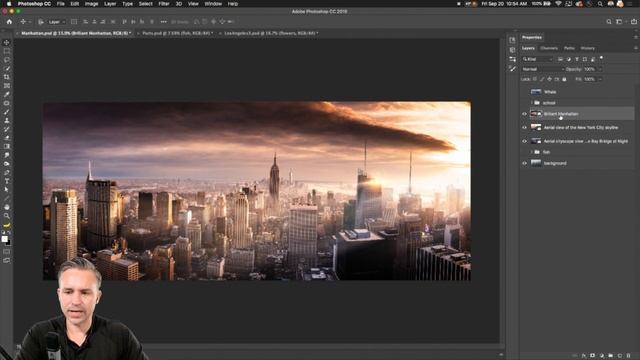This screenshot has width=640, height=360.
Task: Open the workspace switcher icon
Action: [620, 22]
